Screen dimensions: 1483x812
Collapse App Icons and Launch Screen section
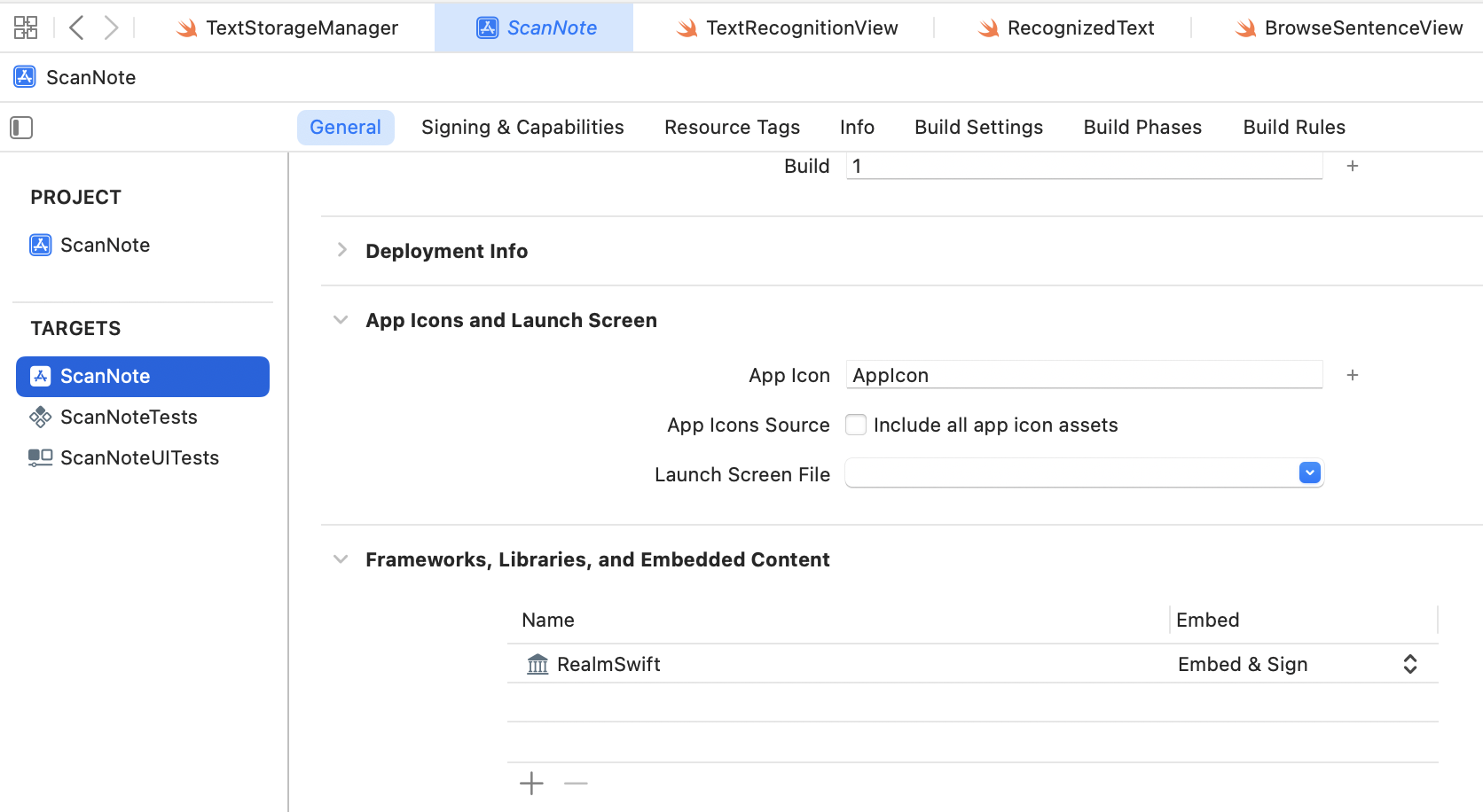[341, 320]
